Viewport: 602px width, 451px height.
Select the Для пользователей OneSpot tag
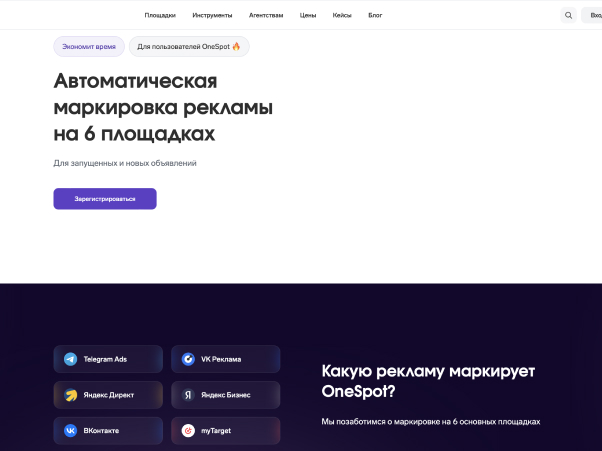(x=189, y=46)
